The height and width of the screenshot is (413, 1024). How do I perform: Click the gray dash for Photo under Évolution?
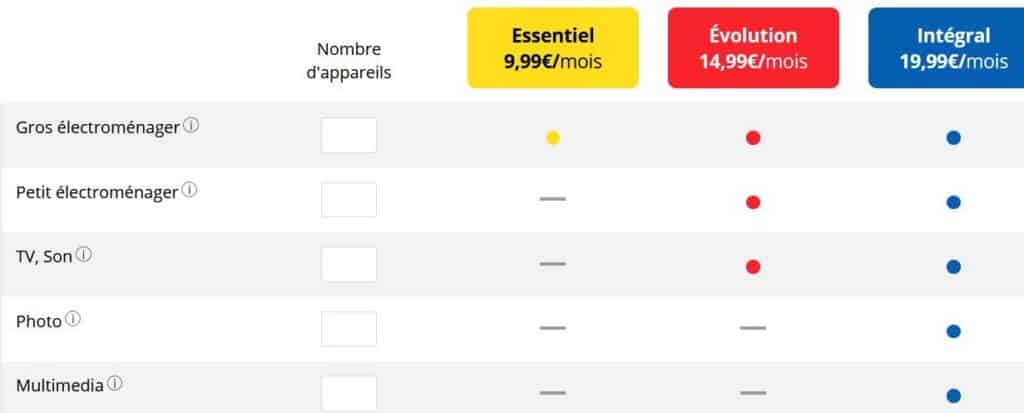[x=753, y=327]
